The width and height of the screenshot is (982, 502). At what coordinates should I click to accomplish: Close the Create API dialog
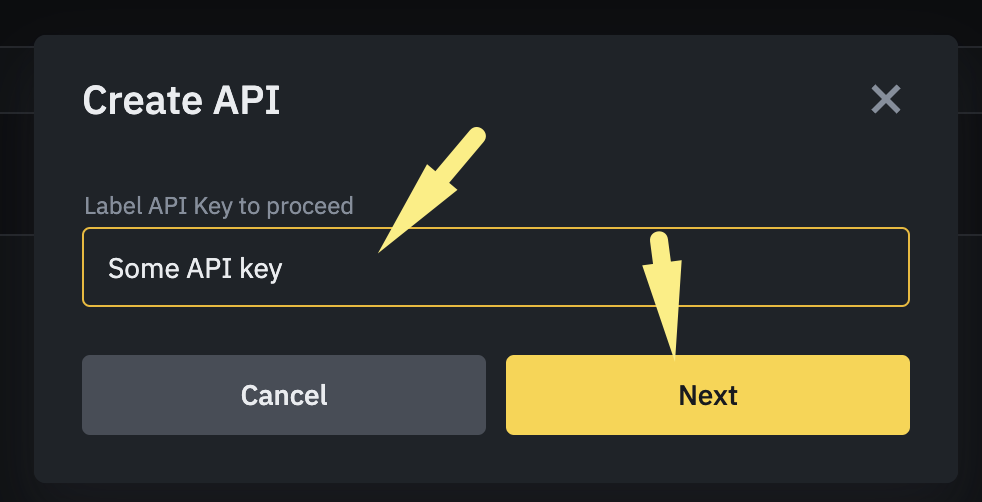(x=886, y=99)
